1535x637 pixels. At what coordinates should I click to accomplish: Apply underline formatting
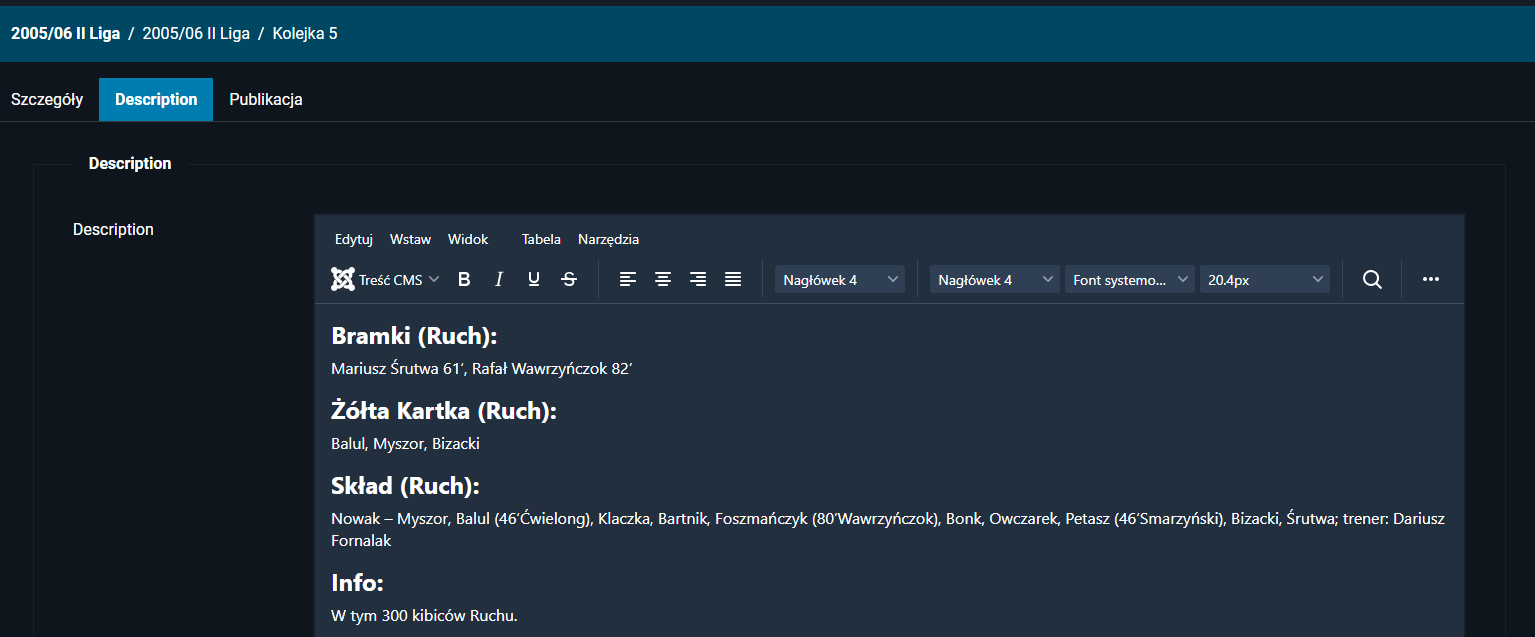(534, 280)
